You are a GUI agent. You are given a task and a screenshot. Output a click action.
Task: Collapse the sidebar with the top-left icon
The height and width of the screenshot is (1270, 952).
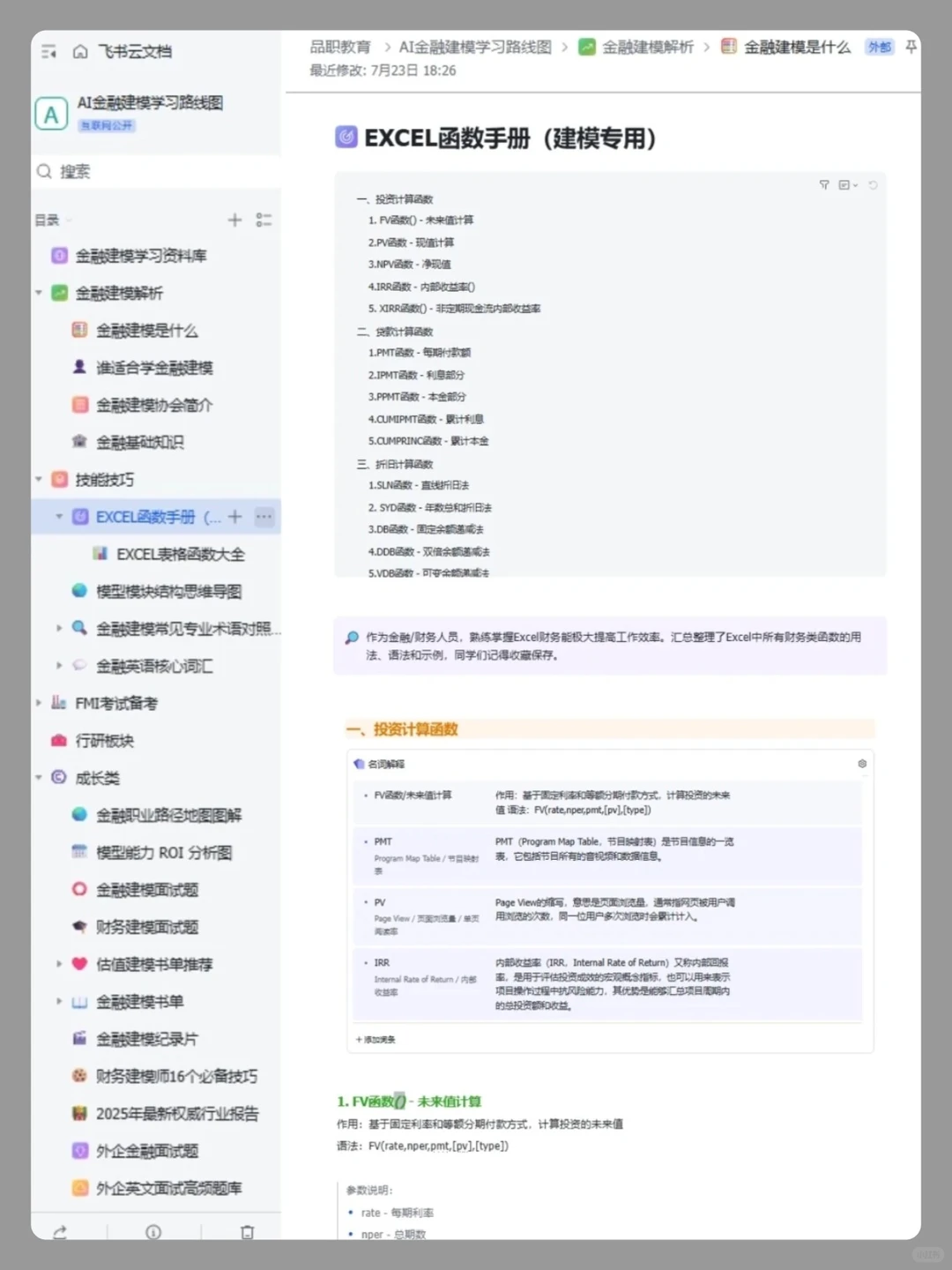(x=48, y=52)
